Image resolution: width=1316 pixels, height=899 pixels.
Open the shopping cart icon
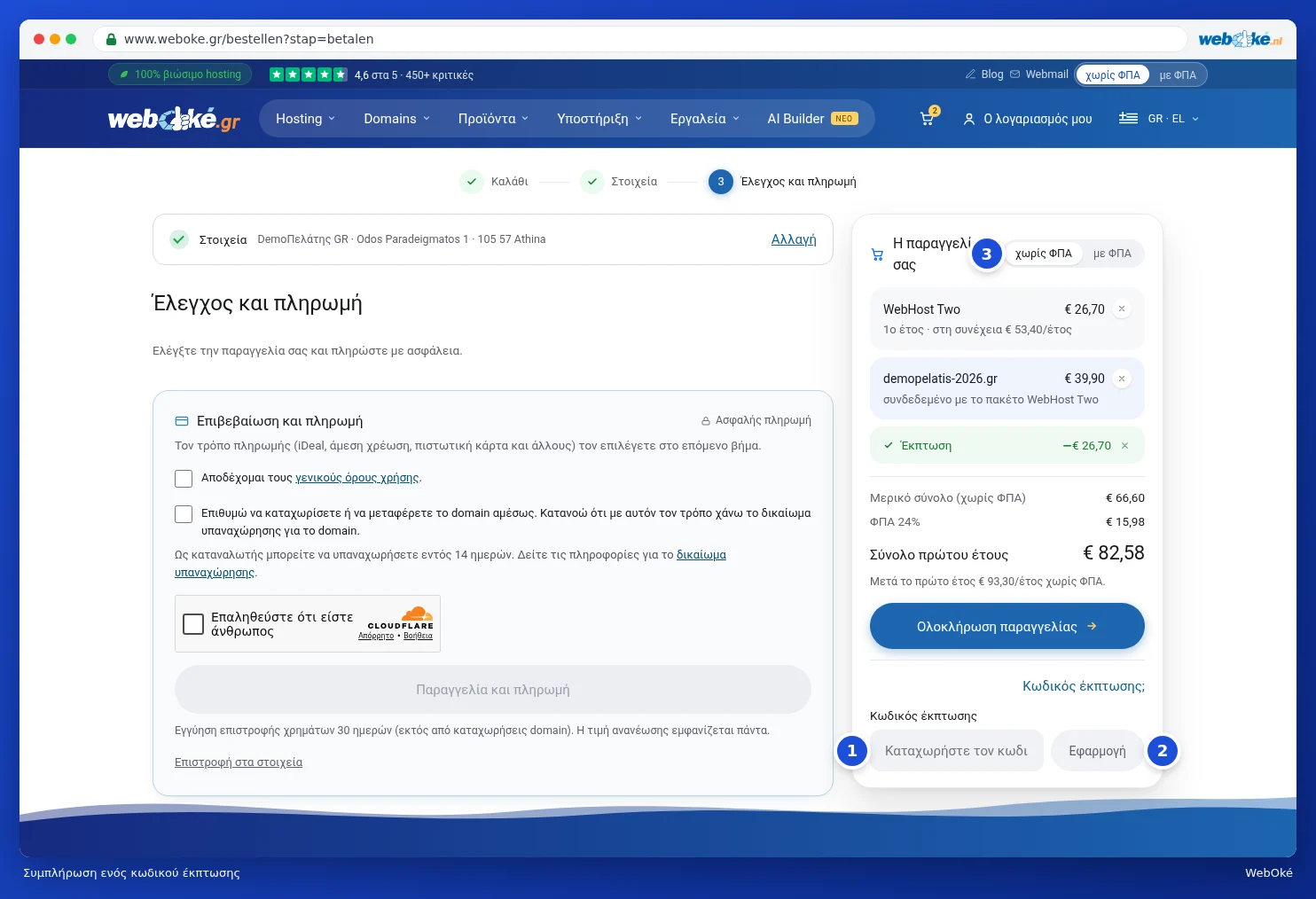tap(928, 118)
